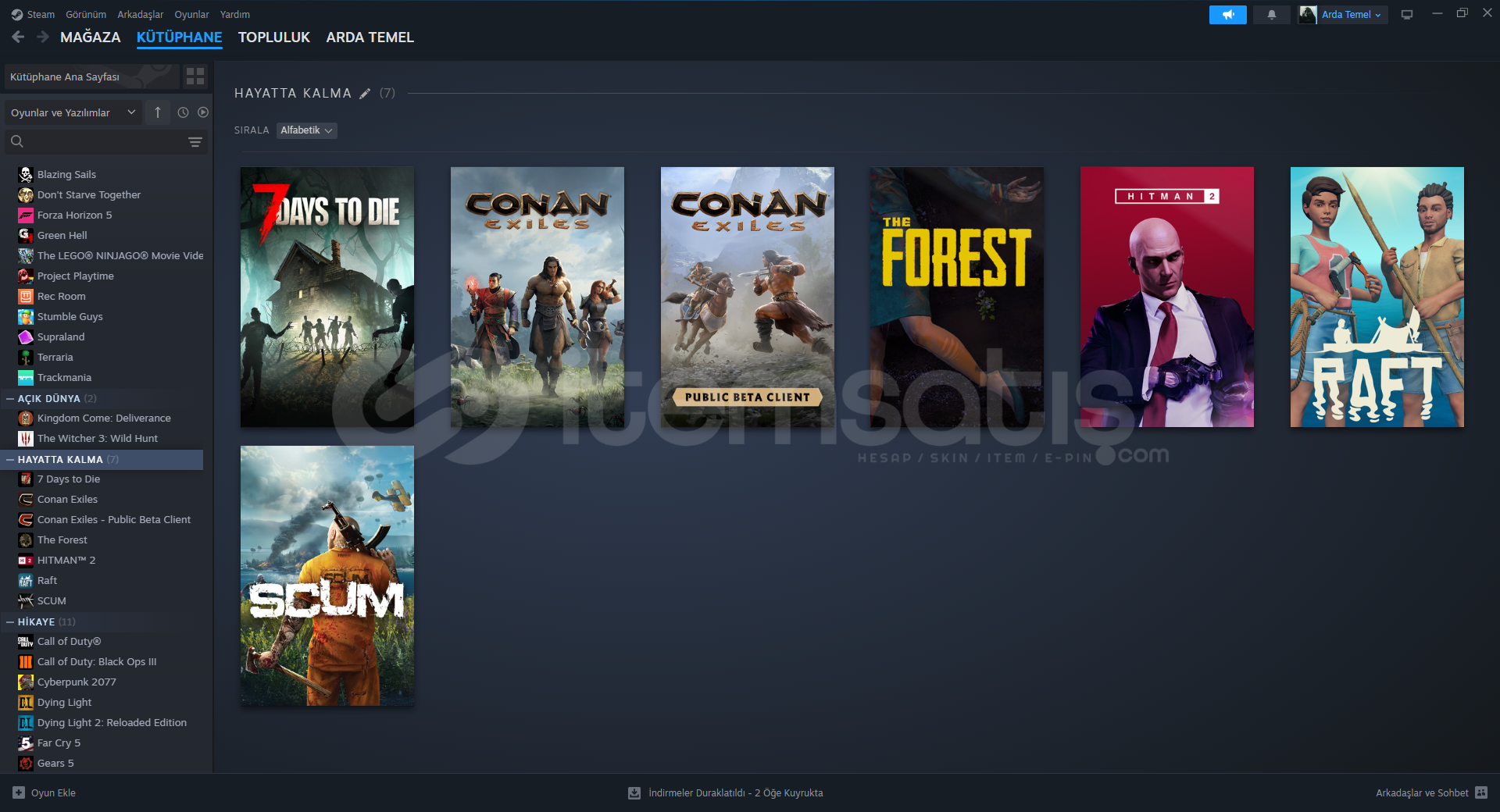
Task: Open 7 Days to Die cover
Action: click(x=327, y=297)
